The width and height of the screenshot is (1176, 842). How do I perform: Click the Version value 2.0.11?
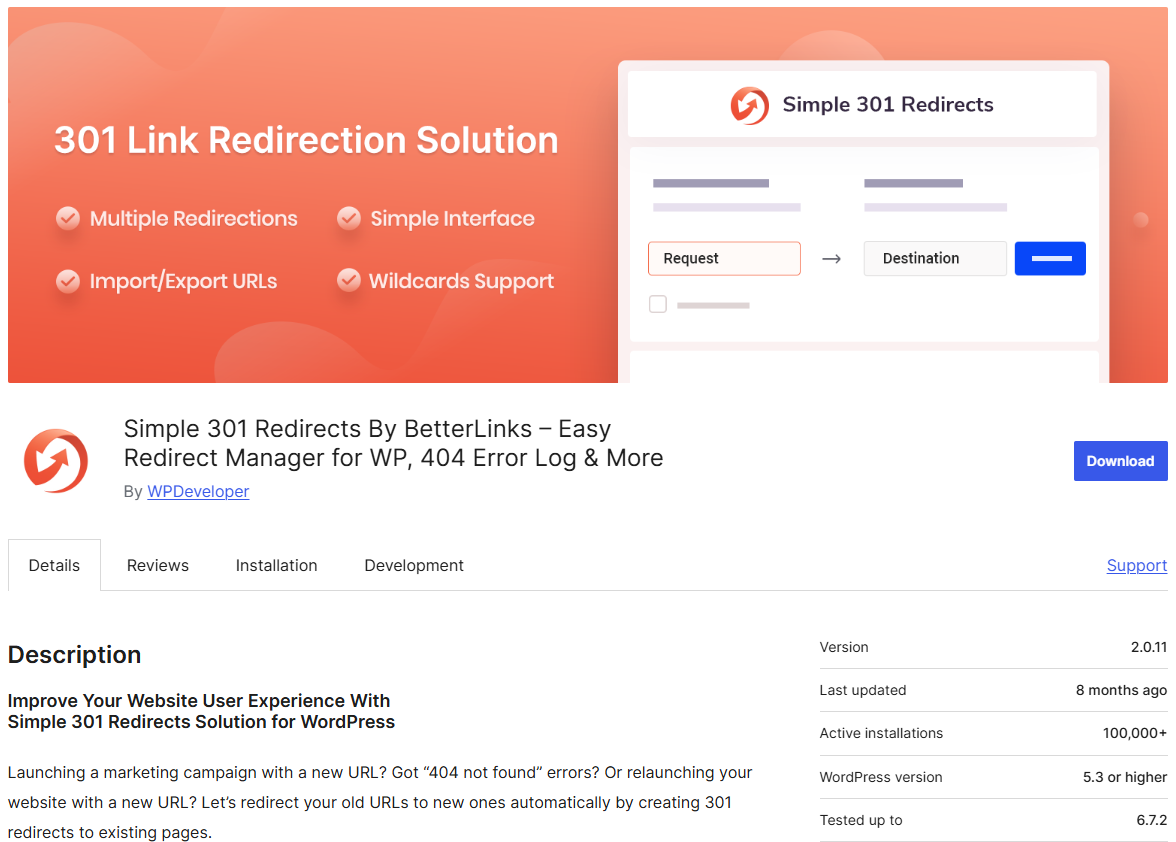tap(1149, 647)
